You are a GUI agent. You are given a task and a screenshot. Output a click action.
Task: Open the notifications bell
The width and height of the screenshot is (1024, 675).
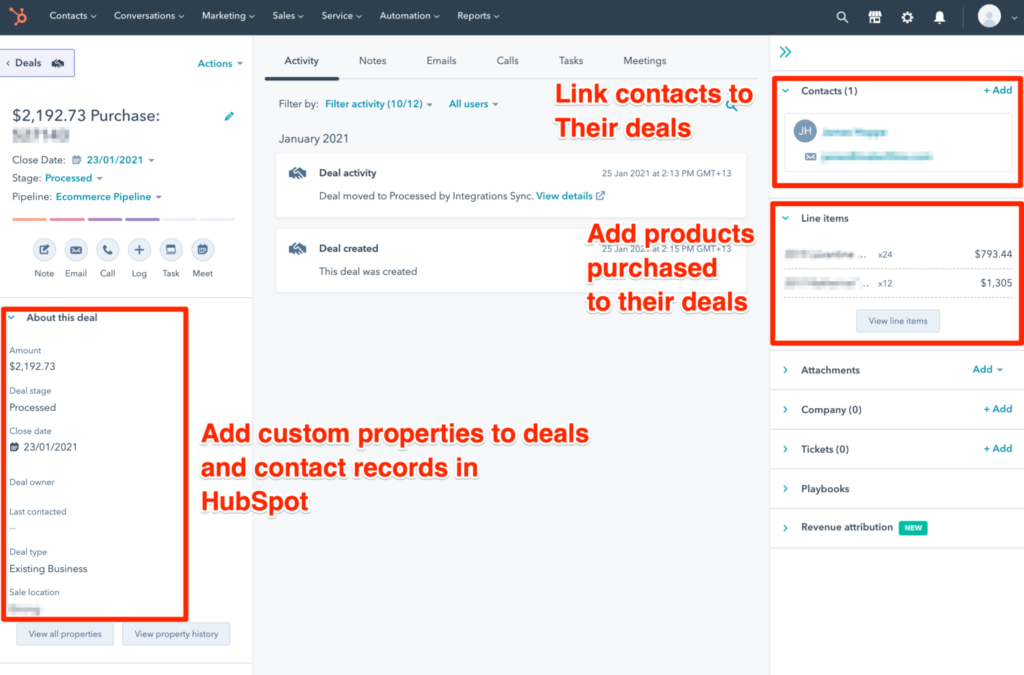coord(939,18)
